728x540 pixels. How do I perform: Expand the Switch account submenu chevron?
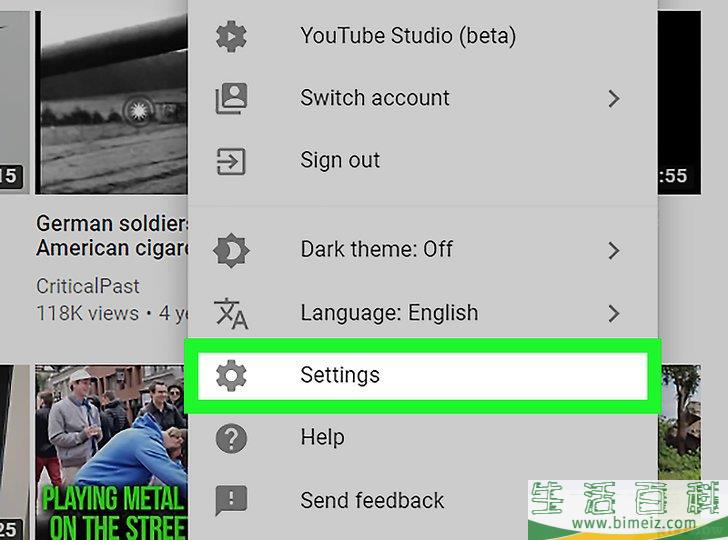coord(614,98)
